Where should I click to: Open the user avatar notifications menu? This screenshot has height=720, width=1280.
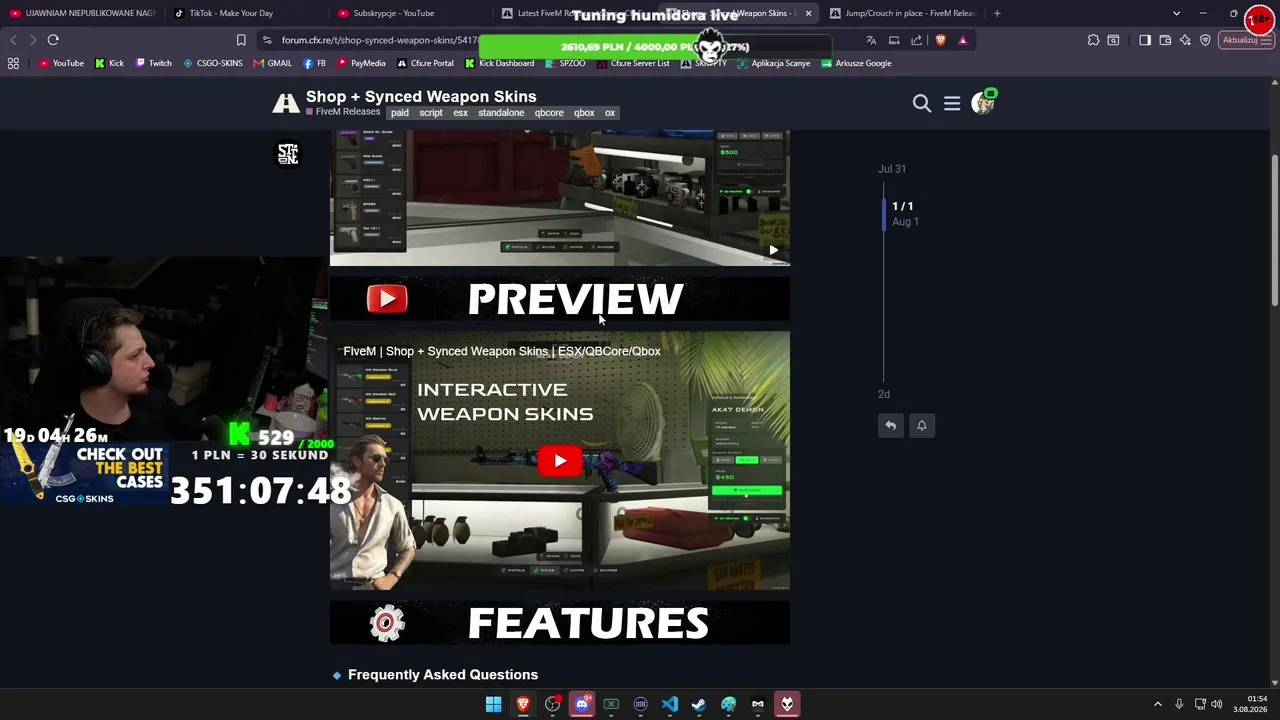[x=983, y=102]
